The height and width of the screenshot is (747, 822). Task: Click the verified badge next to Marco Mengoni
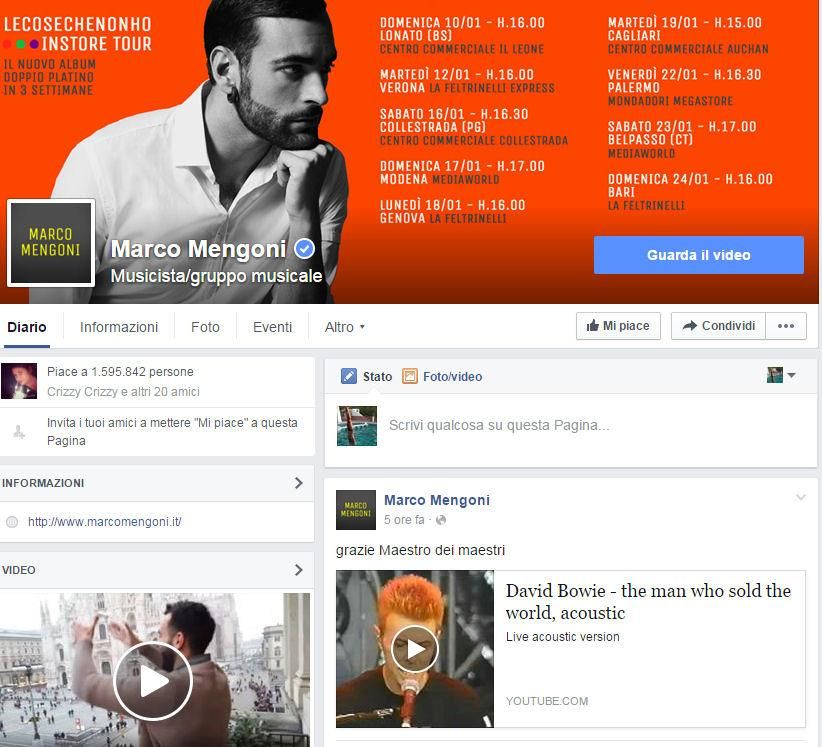(304, 249)
